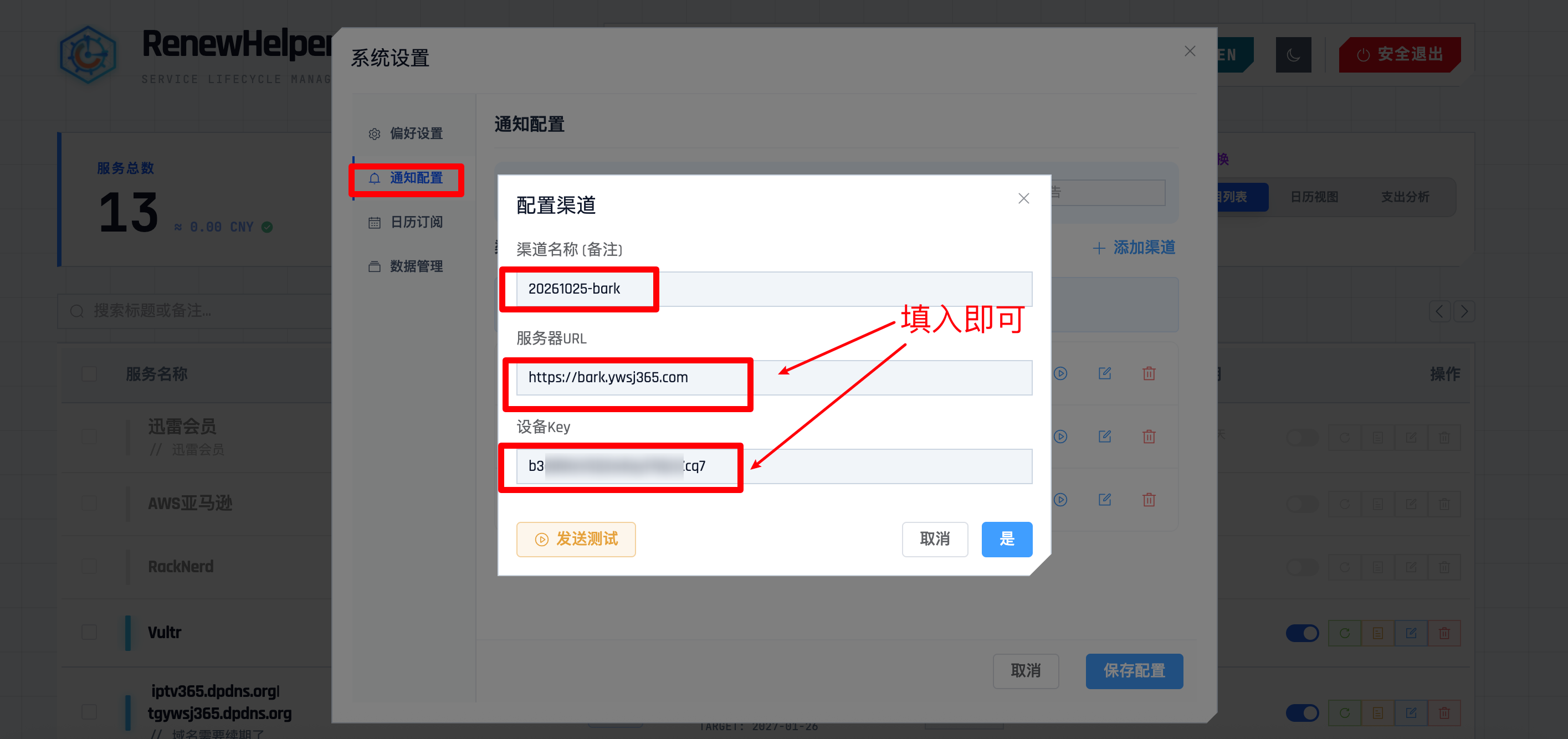The image size is (1568, 739).
Task: Click the test play icon of second channel row
Action: tap(1060, 437)
